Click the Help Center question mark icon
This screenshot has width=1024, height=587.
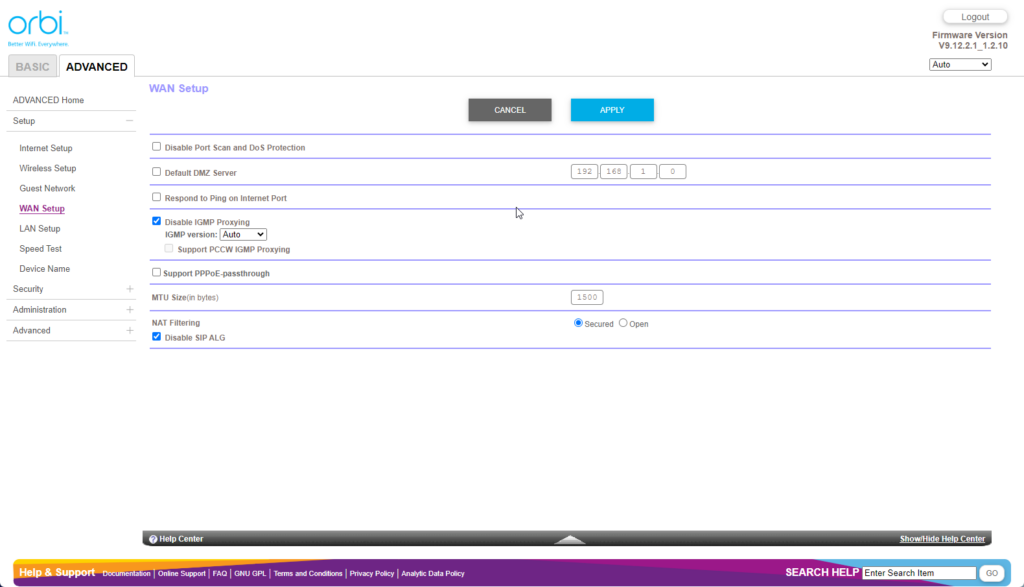[x=153, y=539]
